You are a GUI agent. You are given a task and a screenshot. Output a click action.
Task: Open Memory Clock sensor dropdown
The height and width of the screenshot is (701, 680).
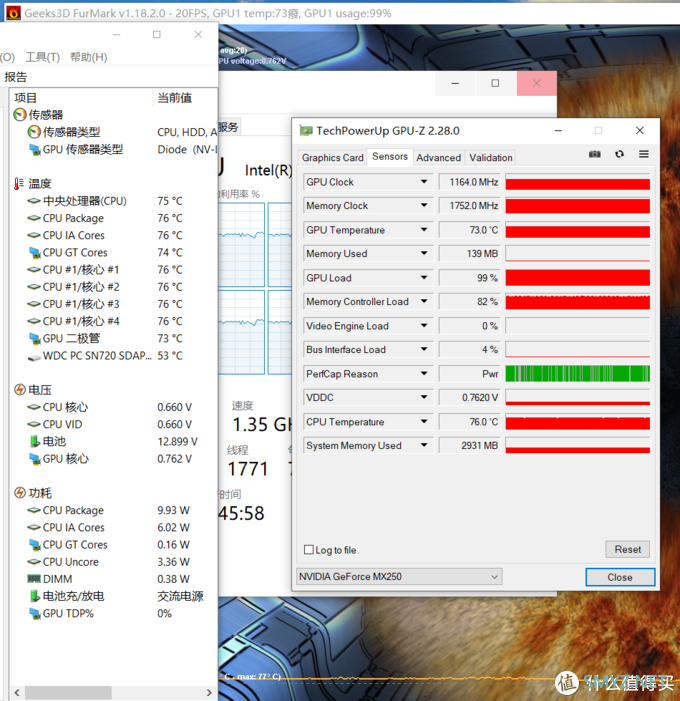(424, 205)
